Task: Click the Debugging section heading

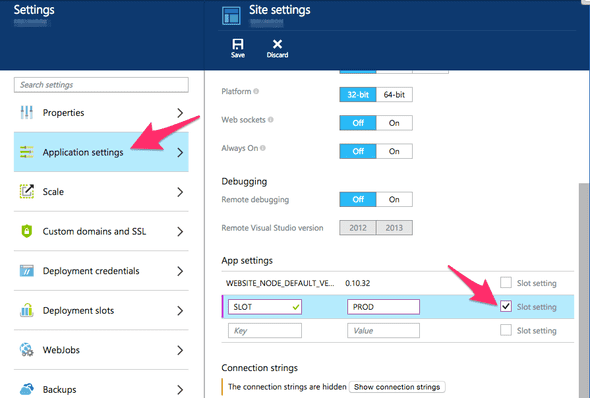Action: (244, 181)
